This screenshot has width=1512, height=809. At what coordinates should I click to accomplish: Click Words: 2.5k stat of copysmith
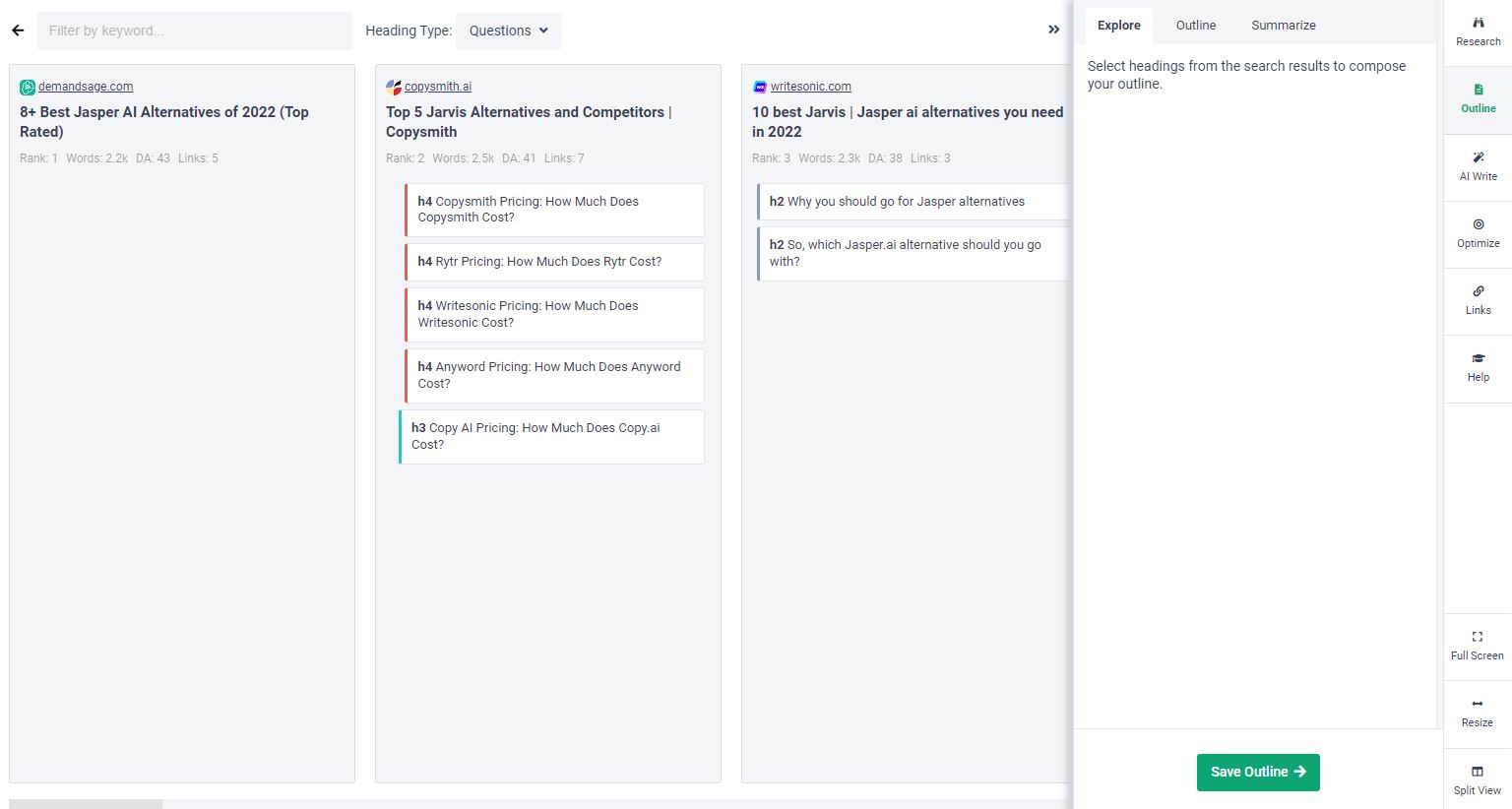(463, 158)
